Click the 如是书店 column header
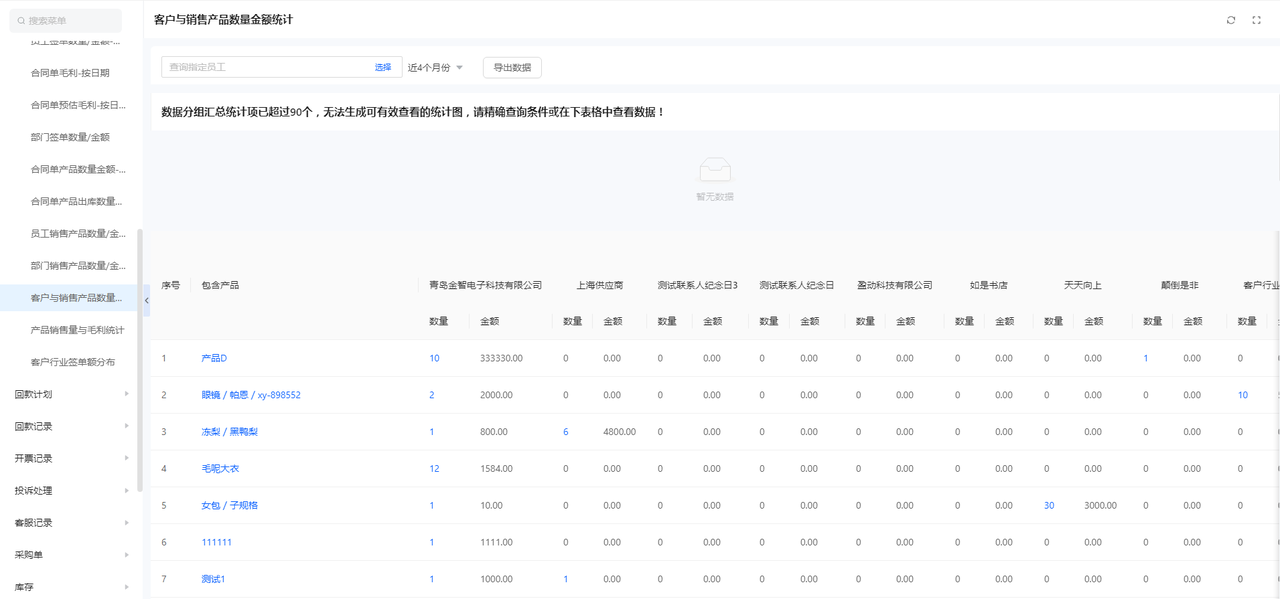This screenshot has height=599, width=1280. (989, 285)
